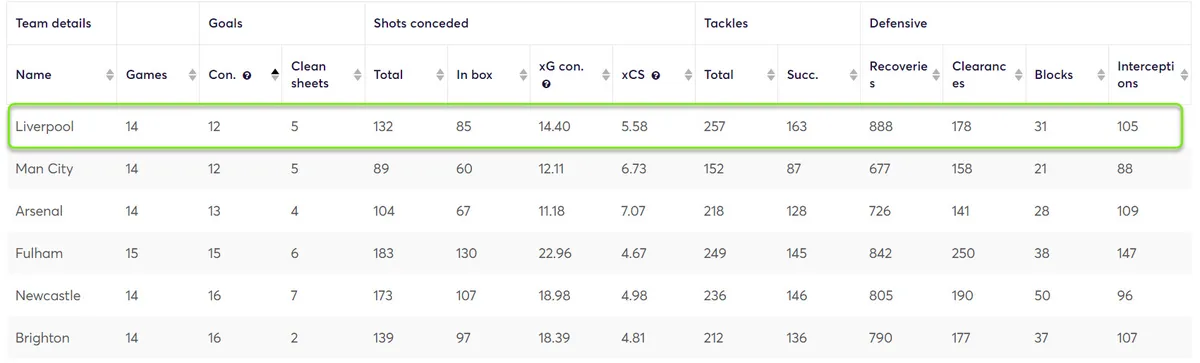Sort by Games column sort arrows
This screenshot has height=363, width=1200.
point(192,75)
